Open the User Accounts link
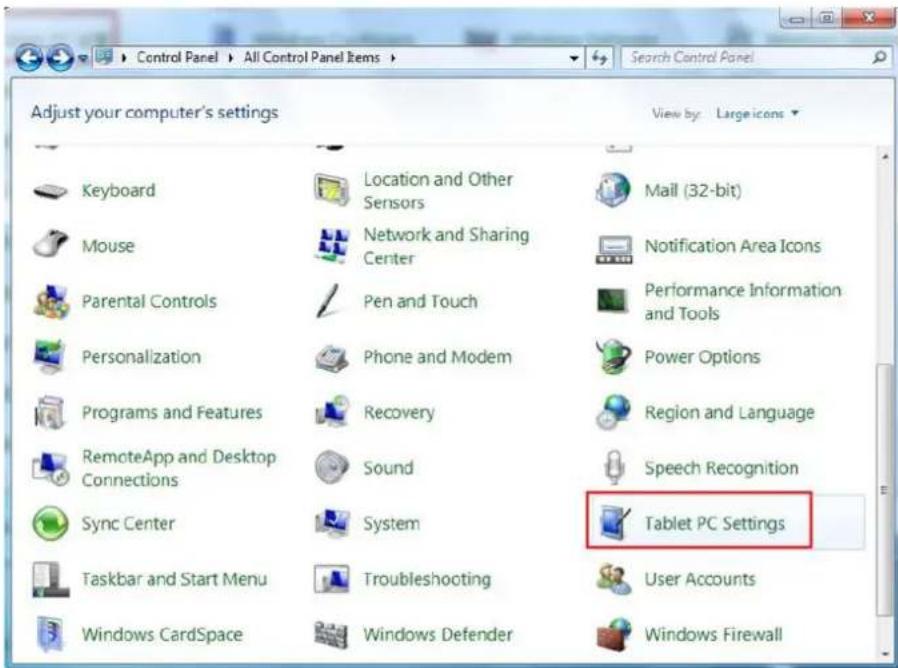Image resolution: width=898 pixels, height=668 pixels. pyautogui.click(x=700, y=579)
